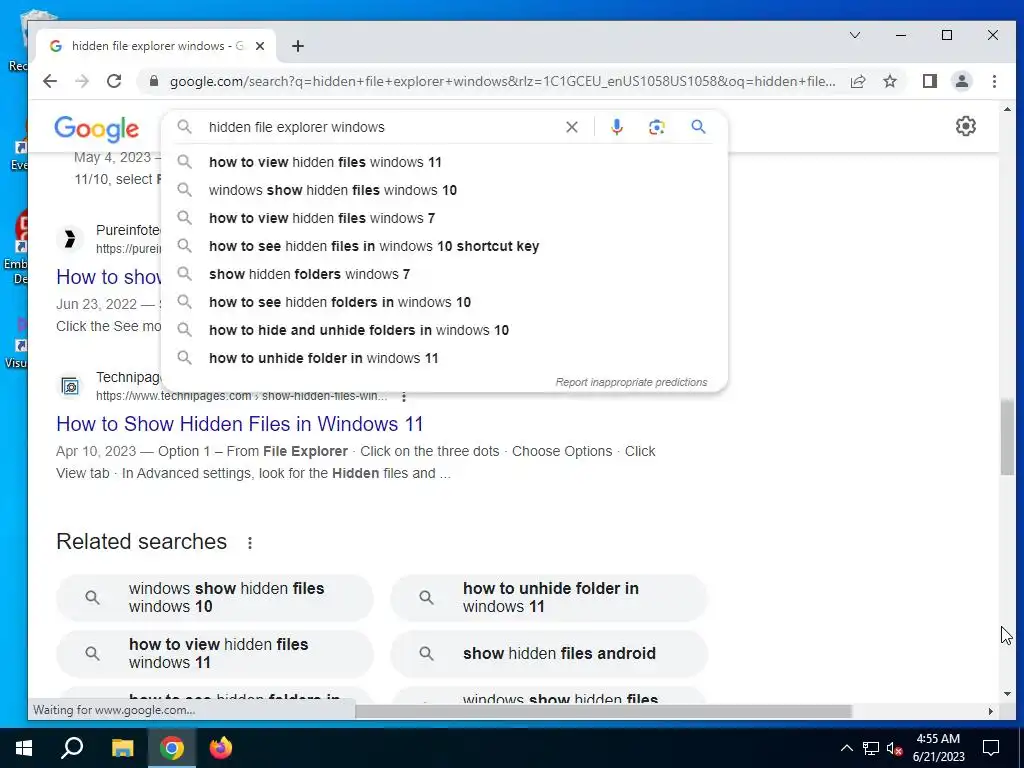Open 'How to Show Hidden Files in Windows 11' result

240,424
